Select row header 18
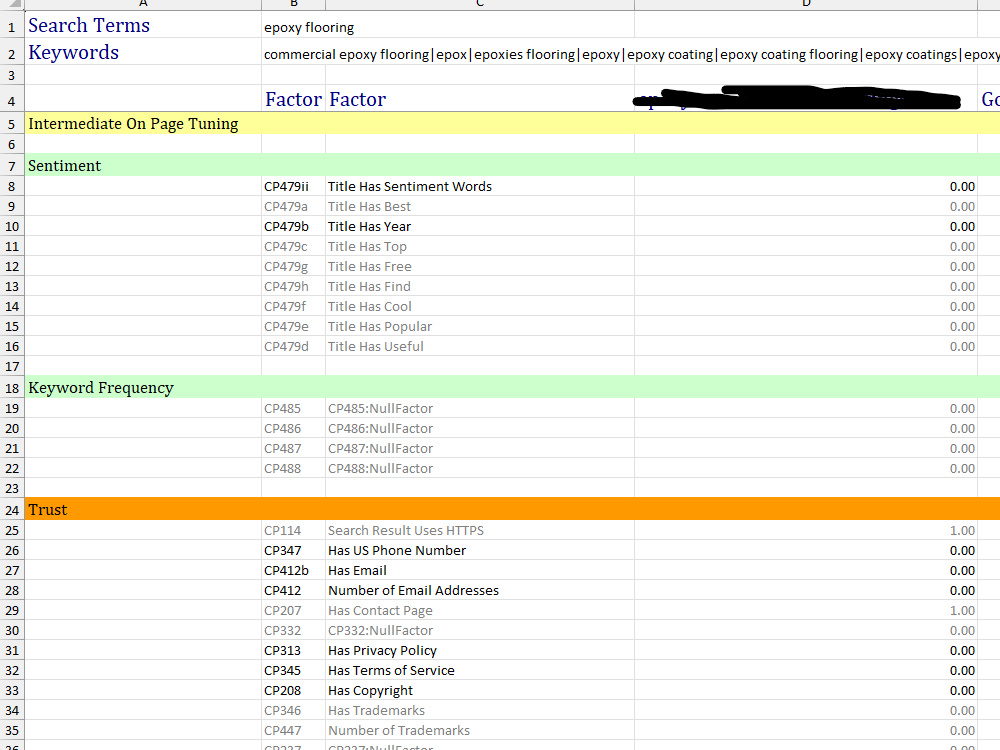 (11, 388)
